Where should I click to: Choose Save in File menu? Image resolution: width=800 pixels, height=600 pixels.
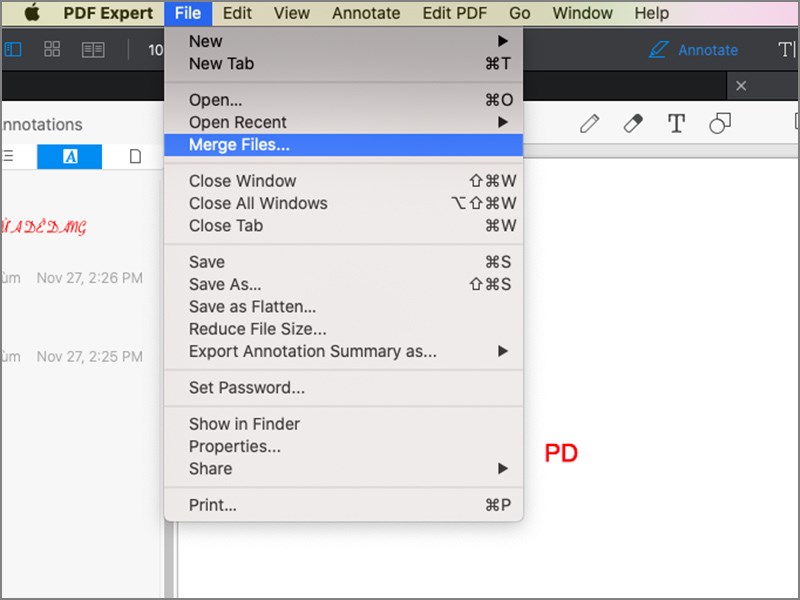(343, 262)
